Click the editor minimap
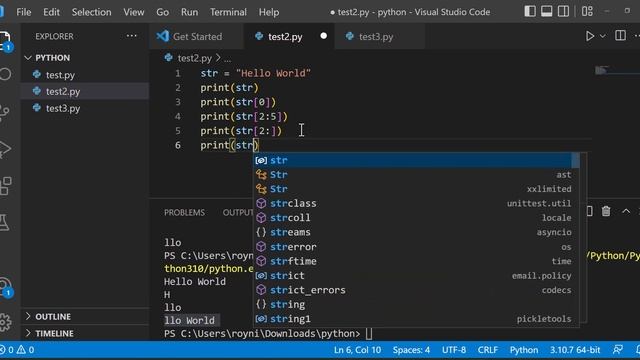Image resolution: width=640 pixels, height=360 pixels. pos(616,71)
